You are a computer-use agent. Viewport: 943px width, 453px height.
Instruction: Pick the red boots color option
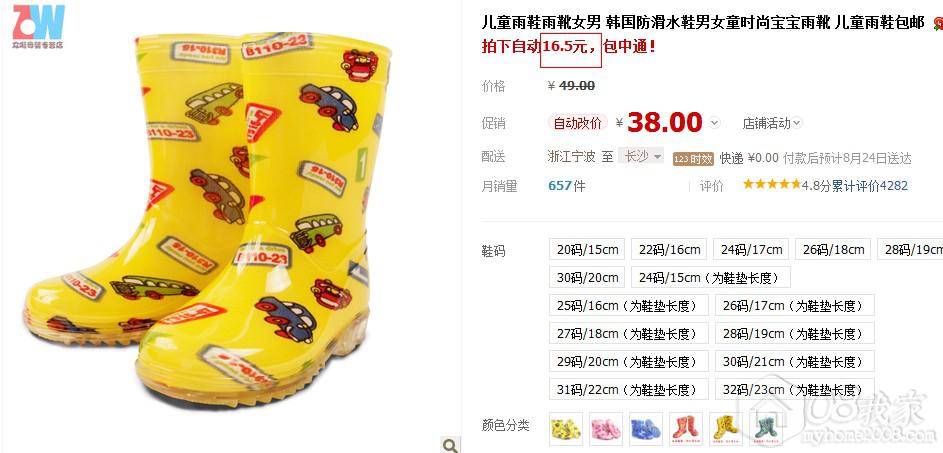click(686, 428)
